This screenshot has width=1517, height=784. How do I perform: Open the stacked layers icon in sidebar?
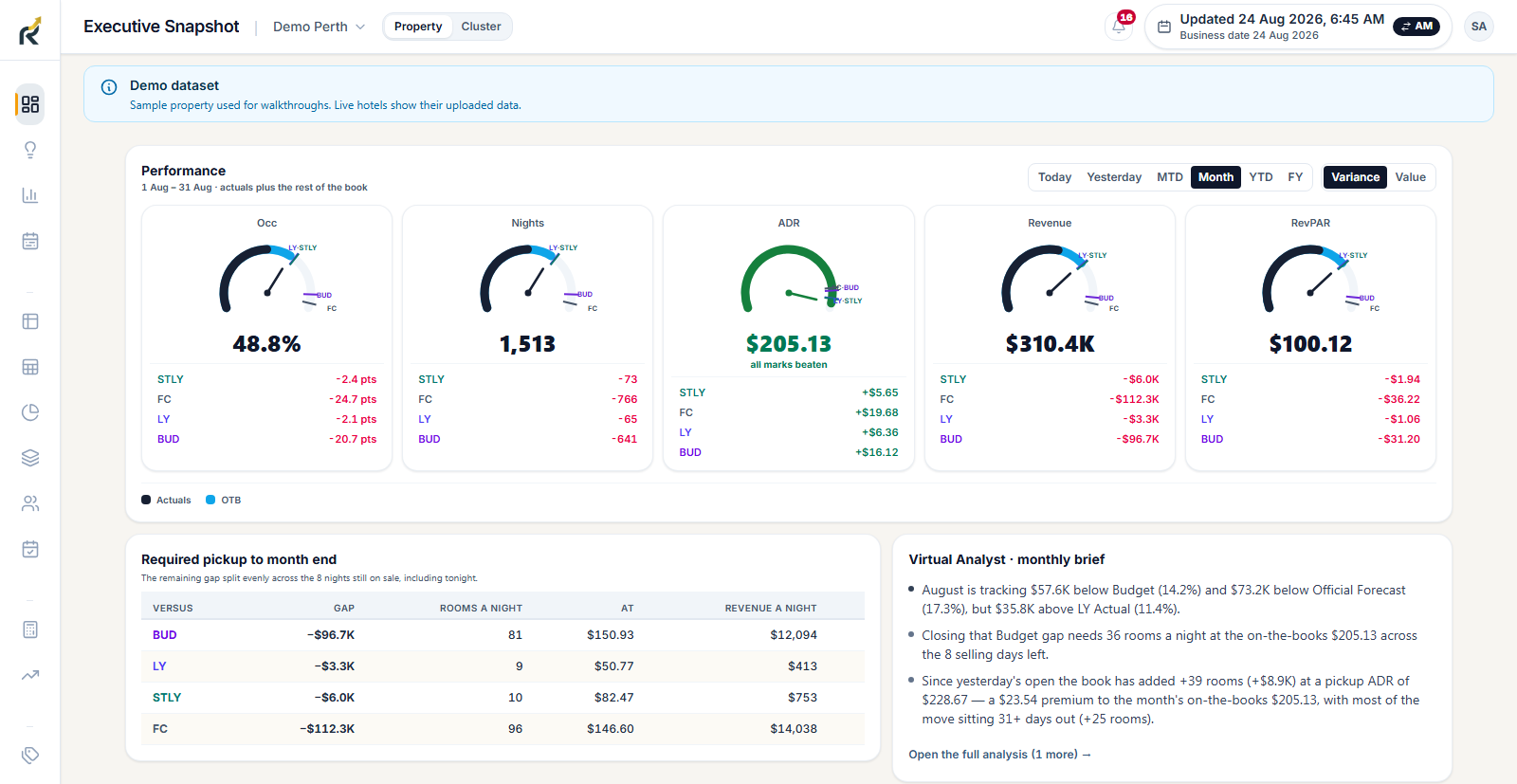click(x=30, y=458)
